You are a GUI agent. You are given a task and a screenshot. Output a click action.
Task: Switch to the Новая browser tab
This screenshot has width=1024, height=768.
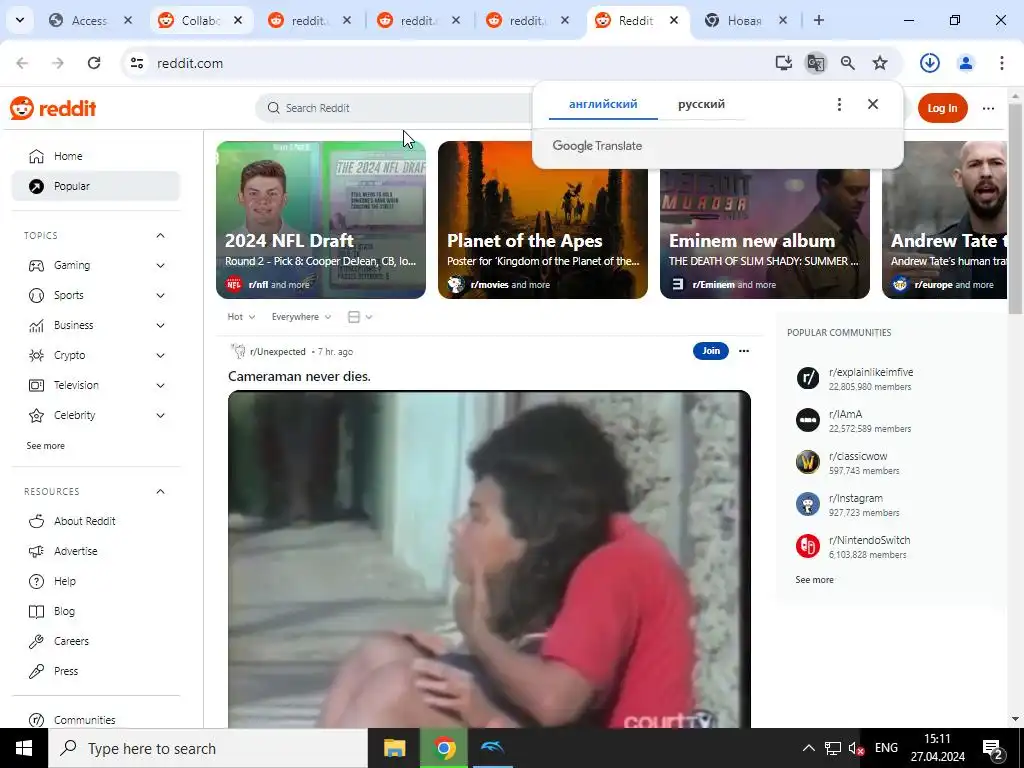coord(745,21)
